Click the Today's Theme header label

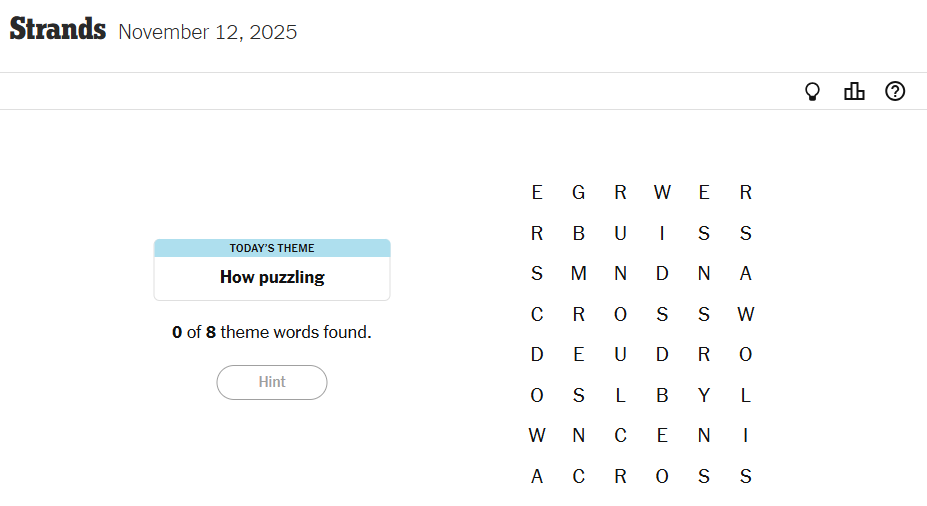coord(272,248)
